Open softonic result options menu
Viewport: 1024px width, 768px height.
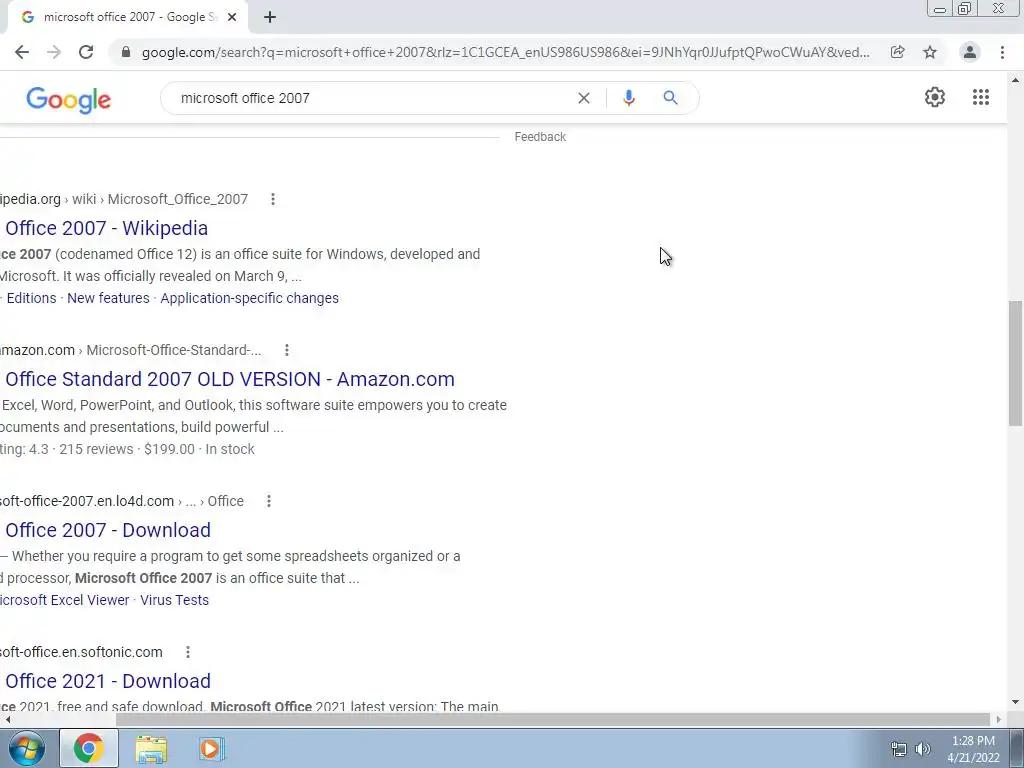click(x=187, y=652)
